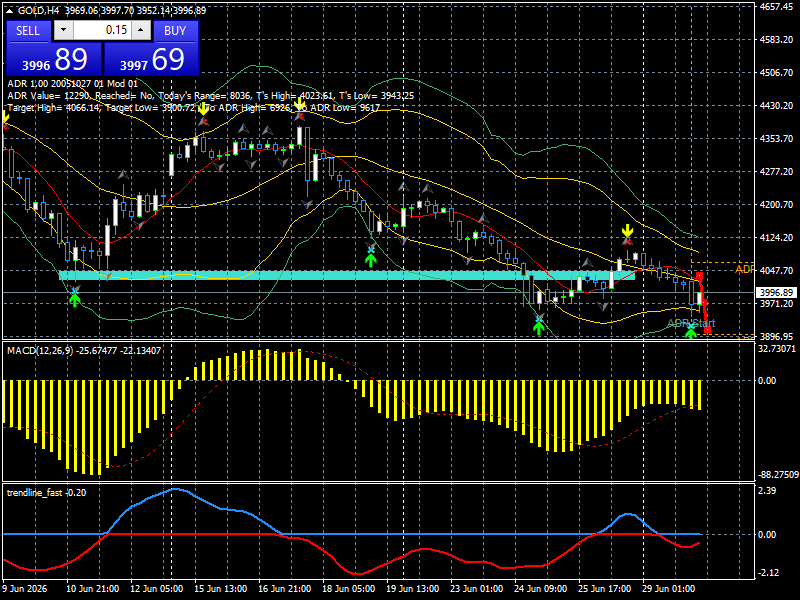The image size is (800, 600).
Task: Click the MACD(12,26,9) indicator label
Action: pos(84,351)
